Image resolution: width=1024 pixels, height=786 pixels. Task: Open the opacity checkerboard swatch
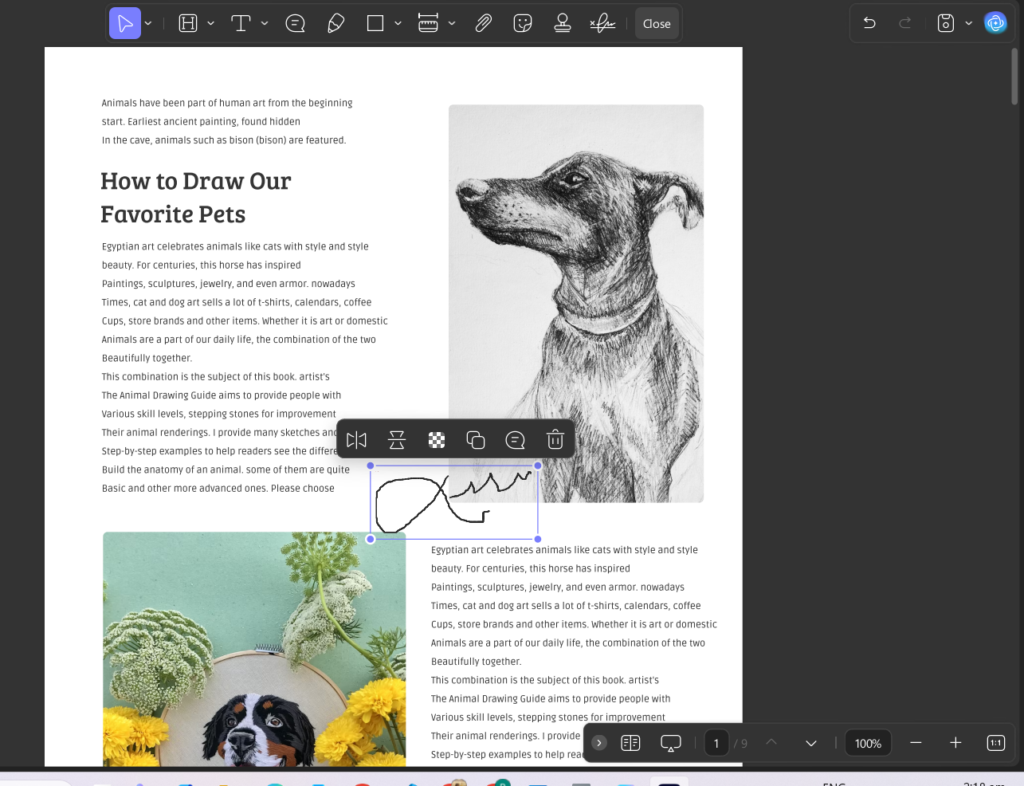tap(436, 439)
